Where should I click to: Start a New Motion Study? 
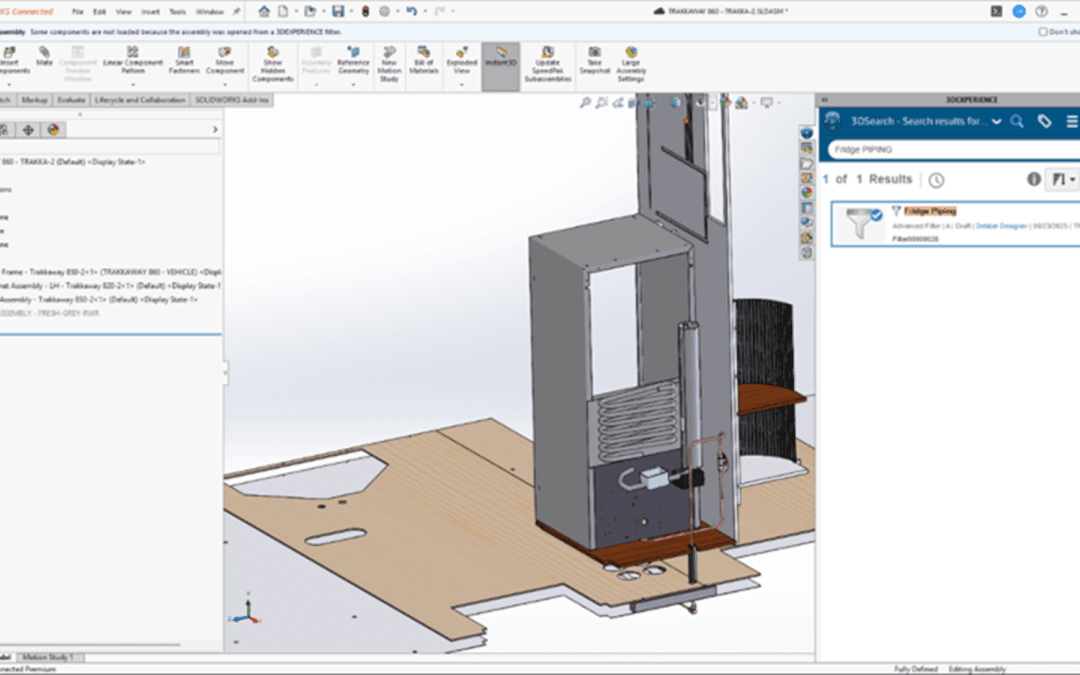[x=390, y=60]
